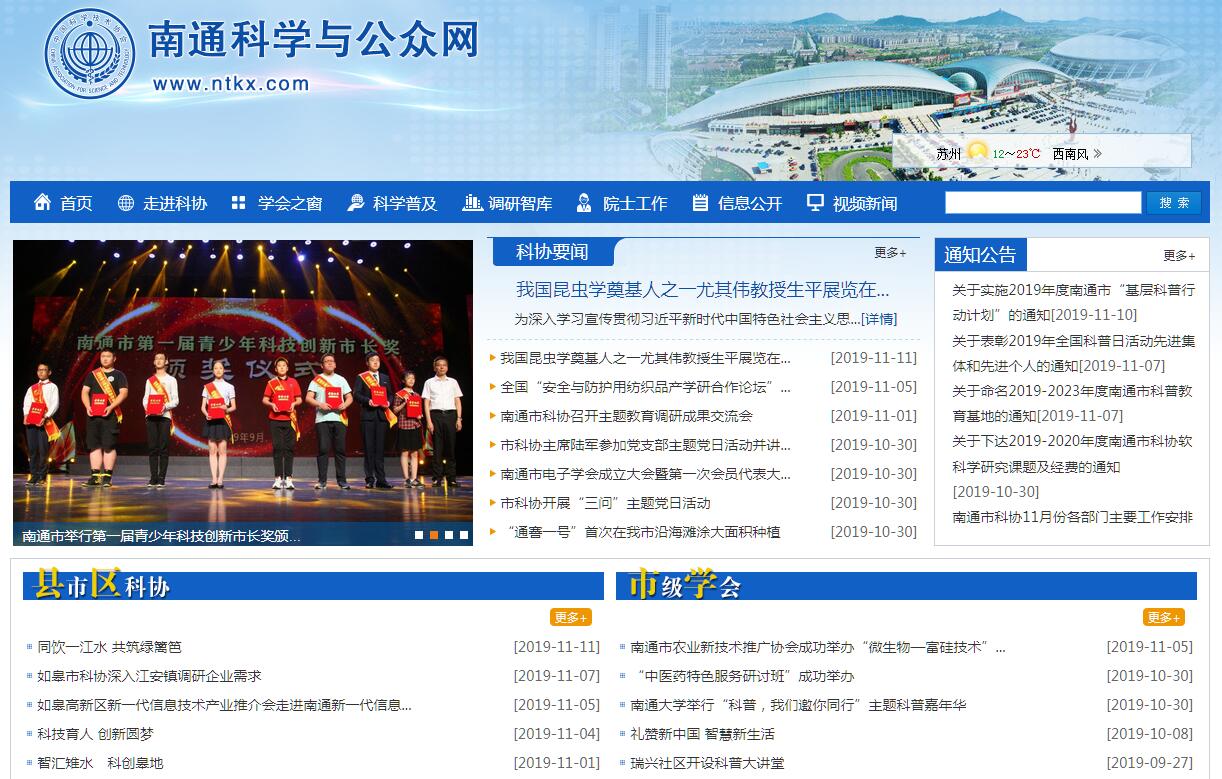Click the sunny weather icon
Screen dimensions: 1222x779
pyautogui.click(x=977, y=152)
